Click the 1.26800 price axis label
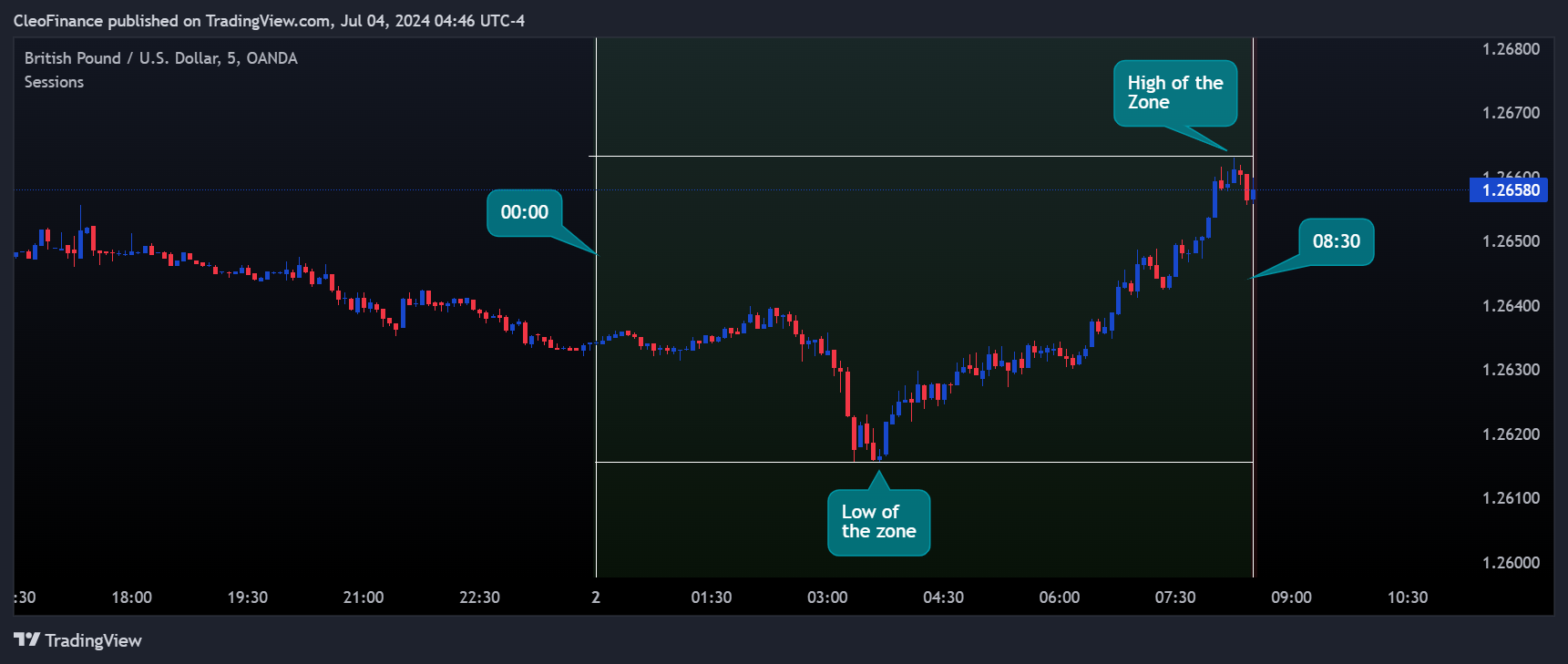Viewport: 1568px width, 664px height. coord(1511,49)
